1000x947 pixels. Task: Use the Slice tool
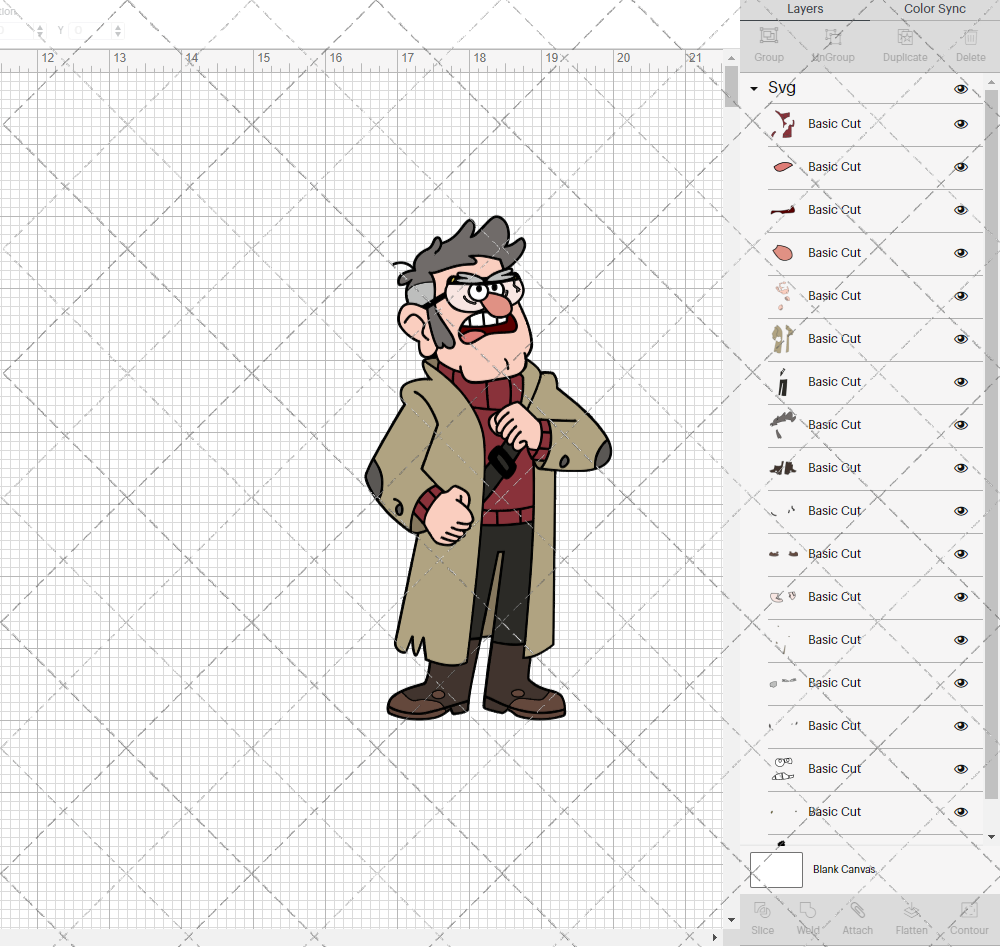762,909
